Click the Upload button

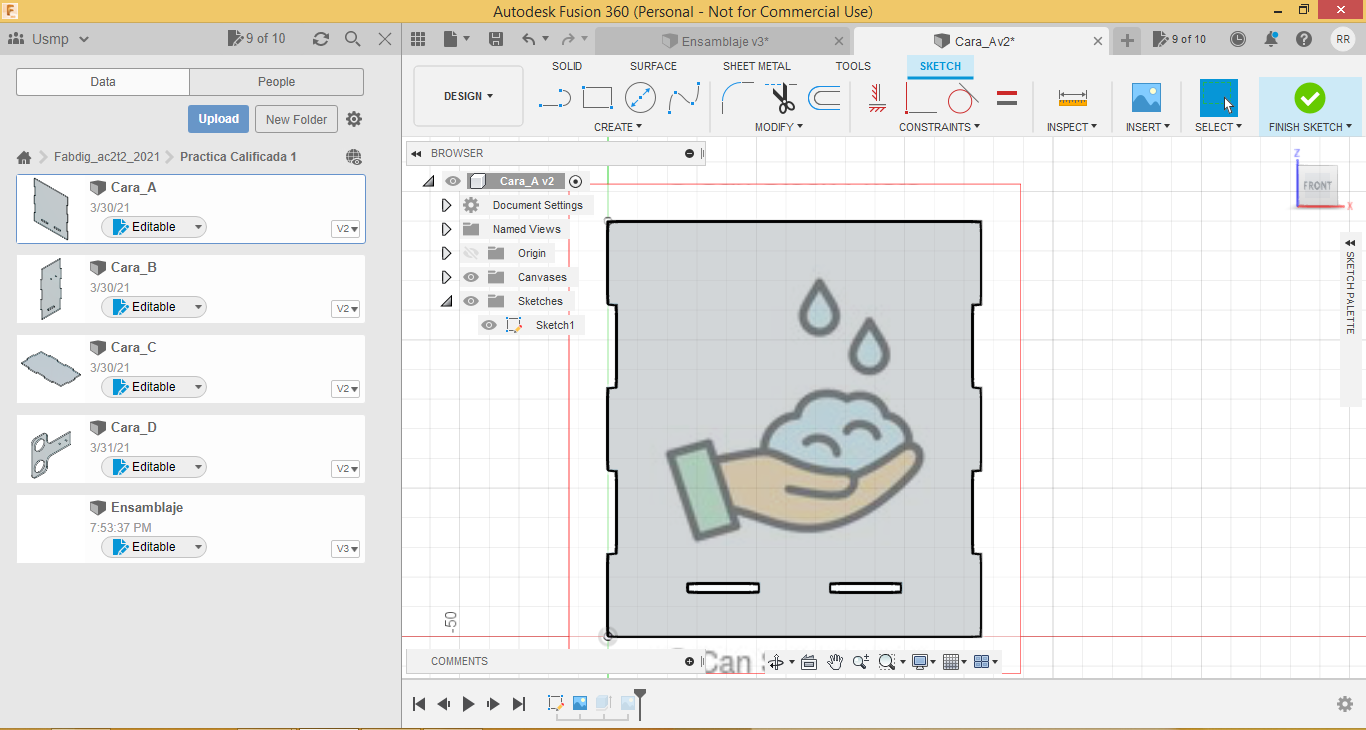[218, 119]
